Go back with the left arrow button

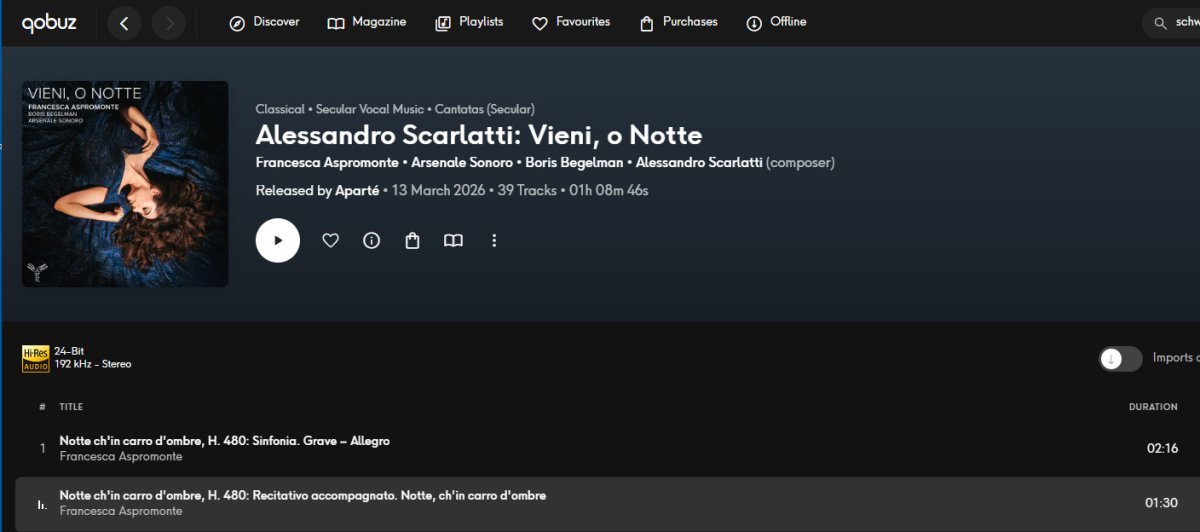(x=124, y=23)
